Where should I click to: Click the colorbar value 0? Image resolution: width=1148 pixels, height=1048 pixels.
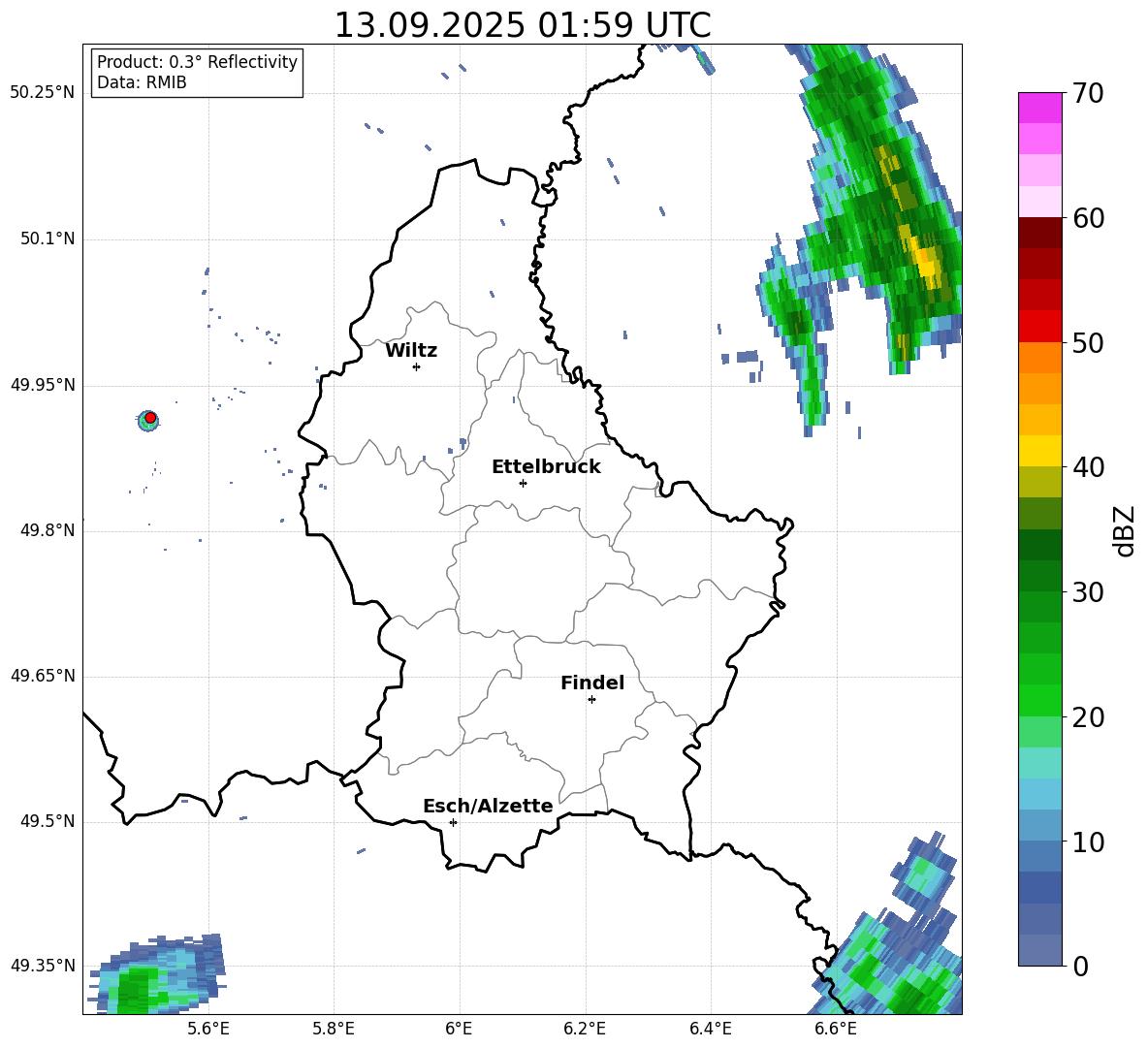[1081, 967]
